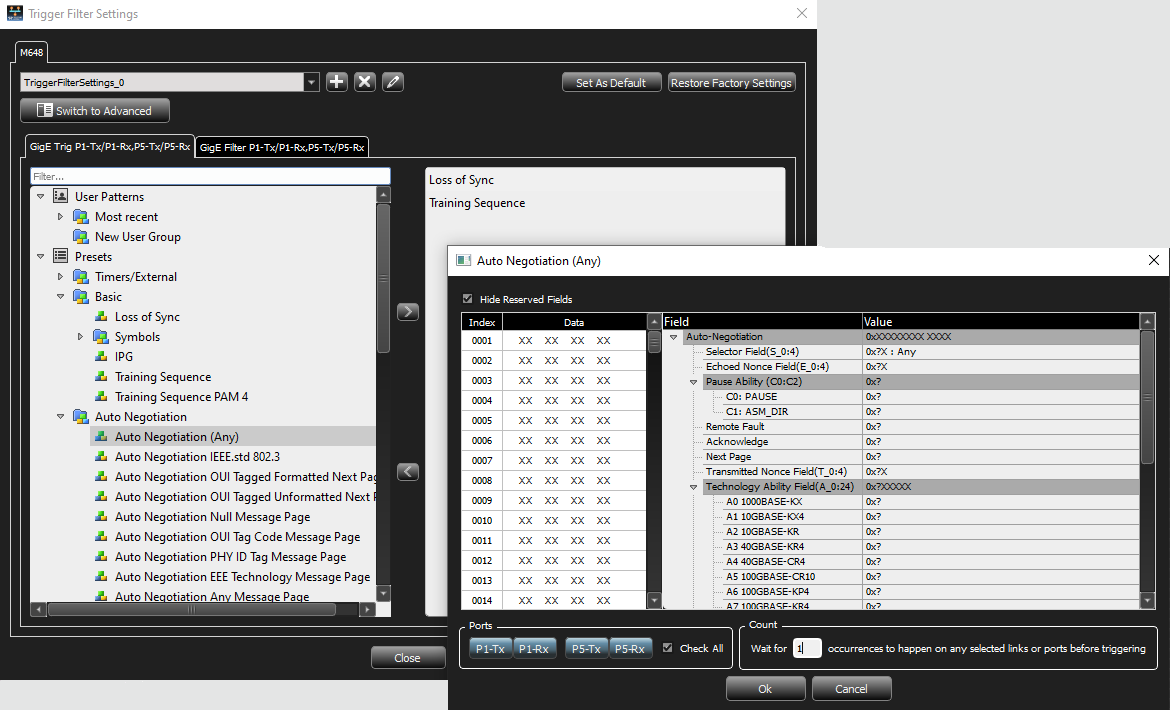Click the Symbols folder icon
Screen dimensions: 1170x710
coord(101,336)
